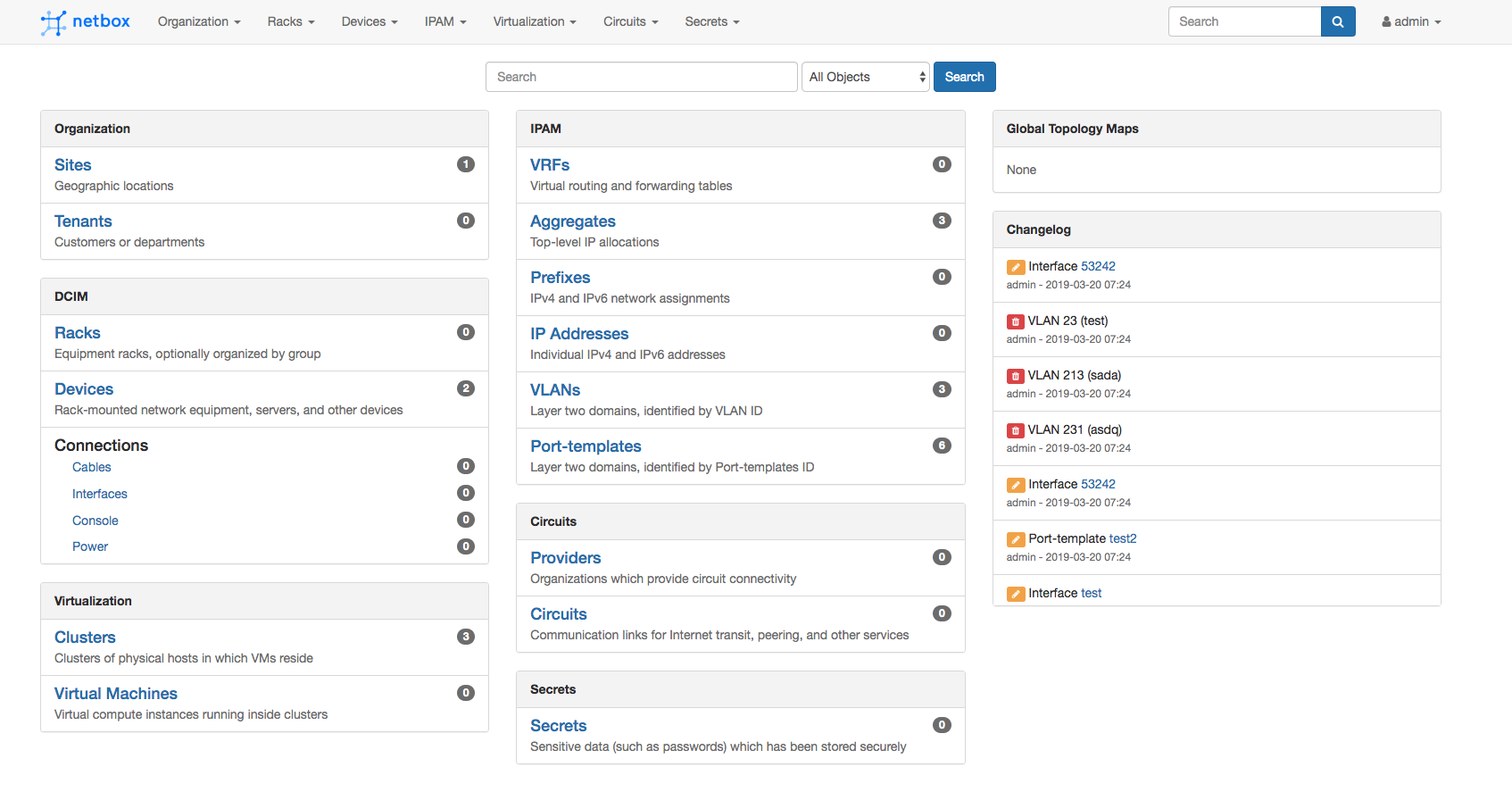Click the red delete icon beside VLAN 231
The width and height of the screenshot is (1512, 792).
pos(1016,430)
